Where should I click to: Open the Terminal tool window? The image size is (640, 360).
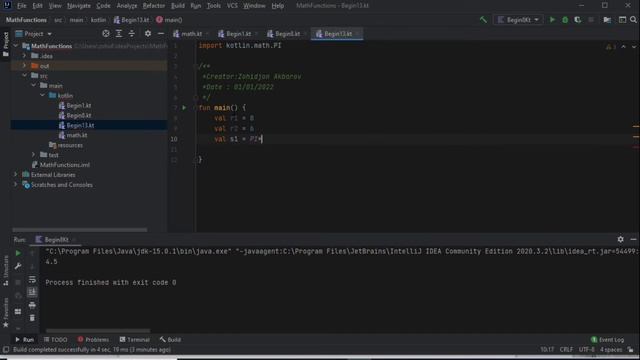[135, 340]
